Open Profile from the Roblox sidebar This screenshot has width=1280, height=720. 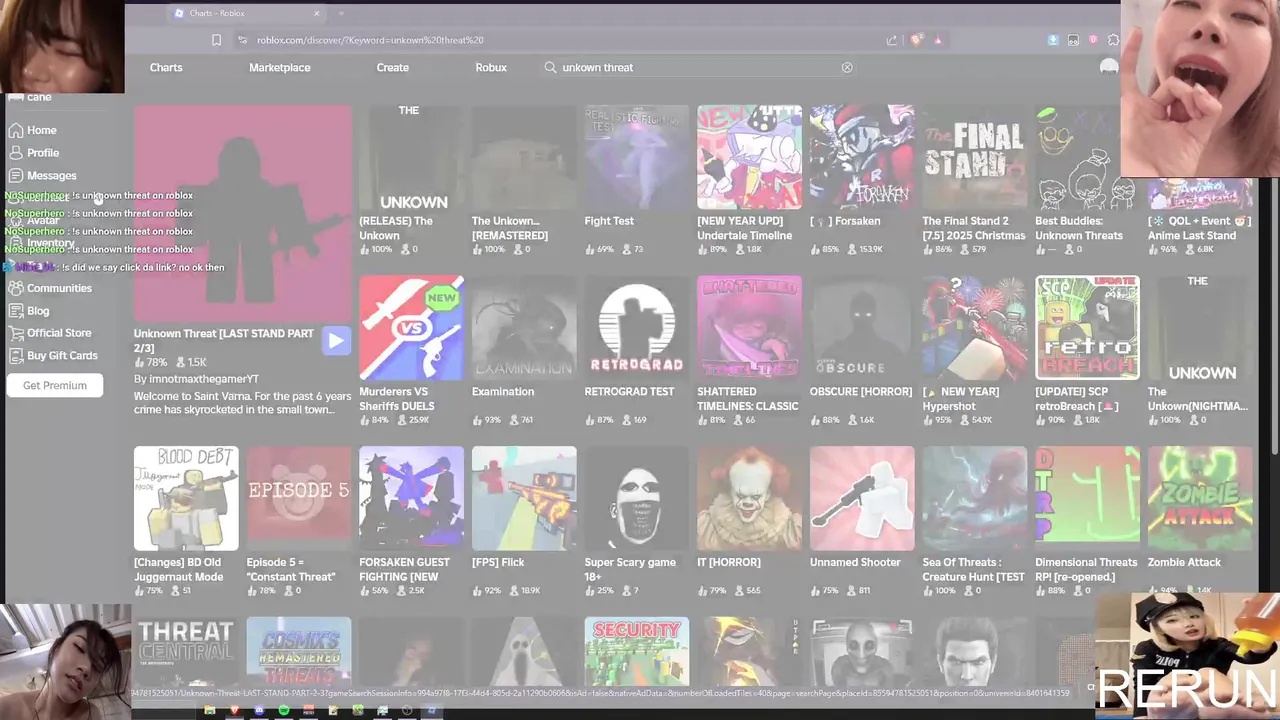coord(34,153)
